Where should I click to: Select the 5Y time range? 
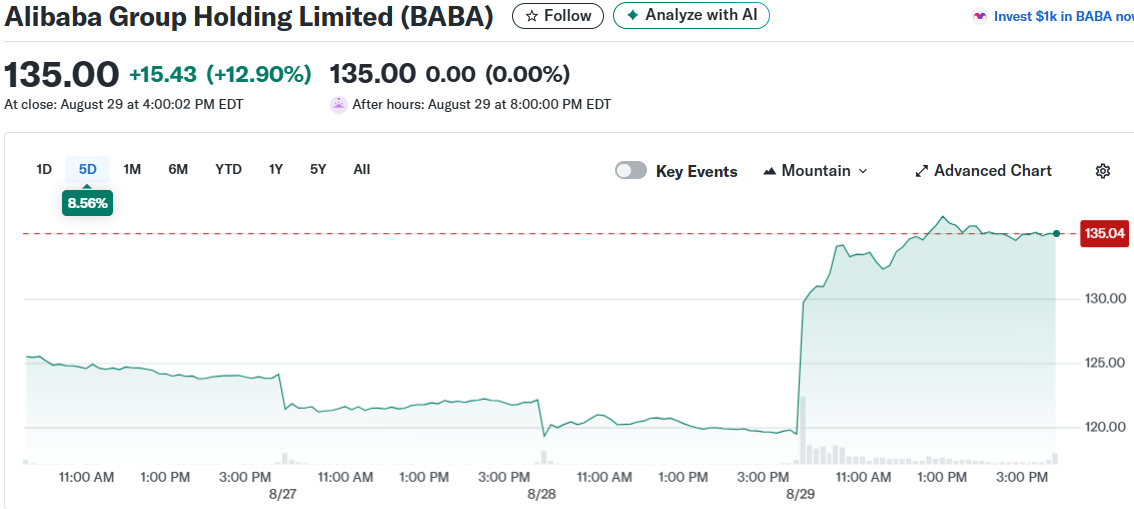click(x=318, y=169)
